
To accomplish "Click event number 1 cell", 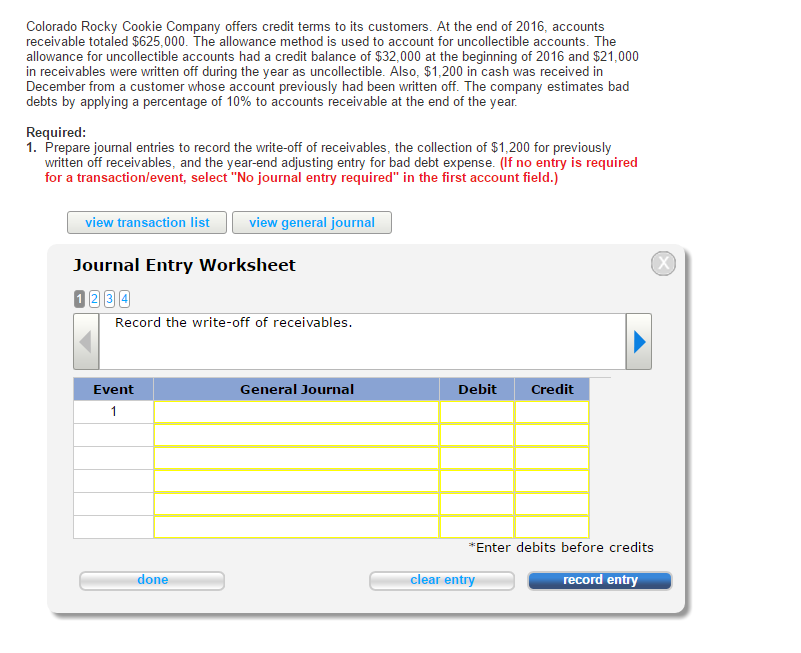I will coord(113,412).
